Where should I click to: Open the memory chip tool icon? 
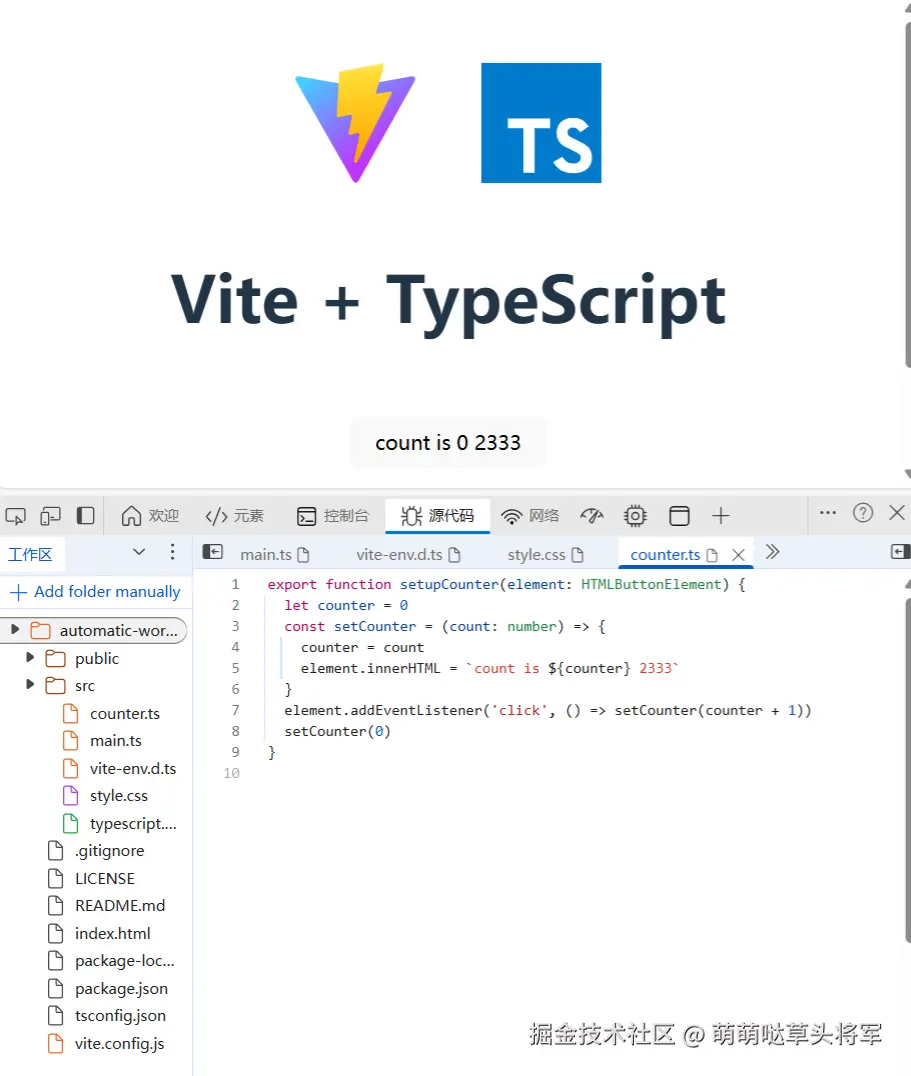pyautogui.click(x=635, y=515)
